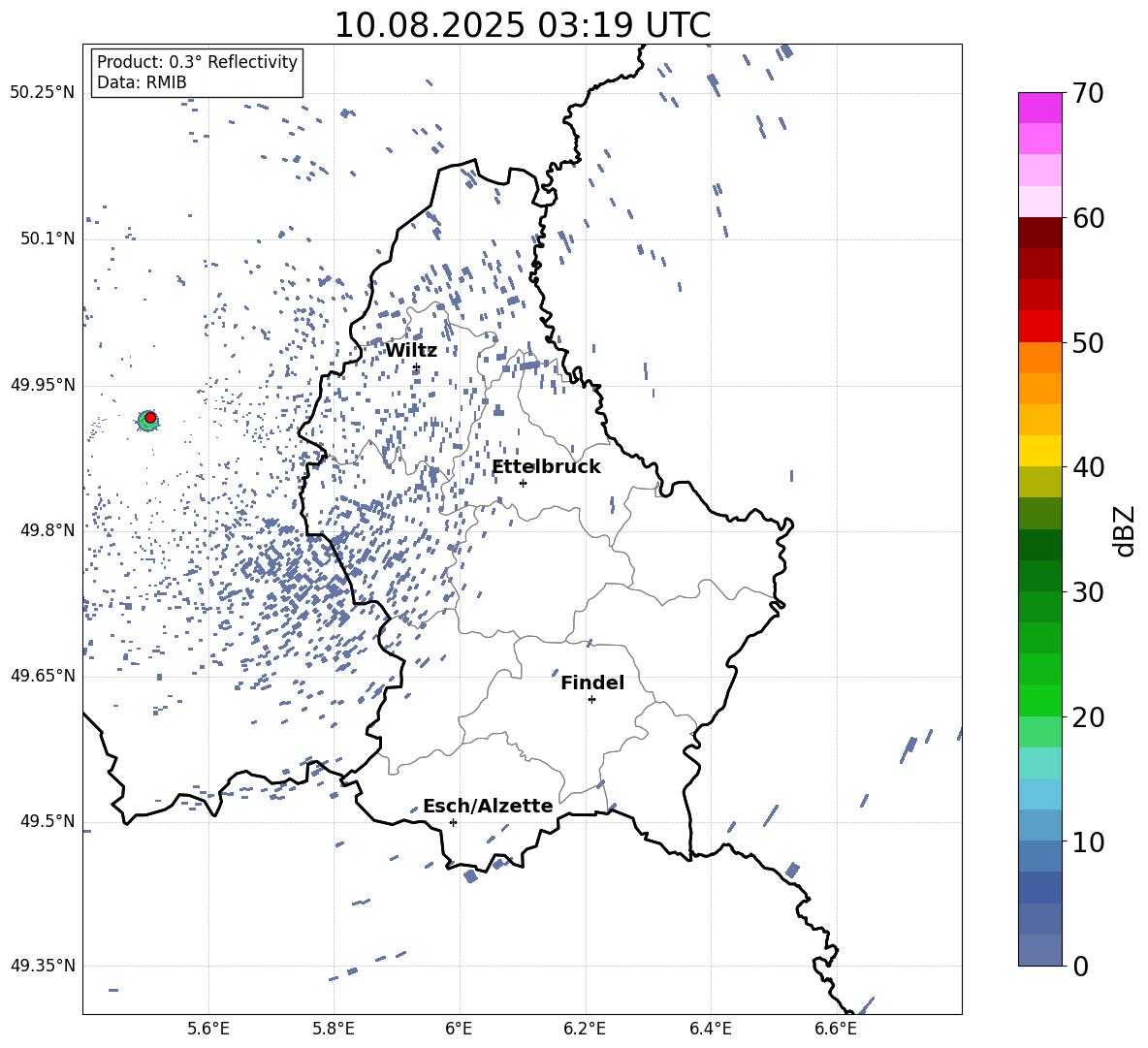Click the colorbar tick label 40

1088,467
